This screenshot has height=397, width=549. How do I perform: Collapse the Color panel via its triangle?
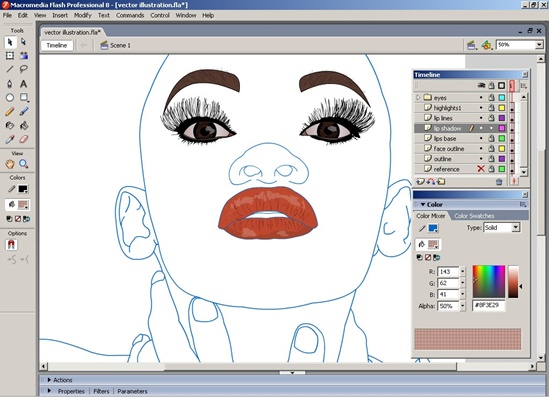click(x=423, y=204)
